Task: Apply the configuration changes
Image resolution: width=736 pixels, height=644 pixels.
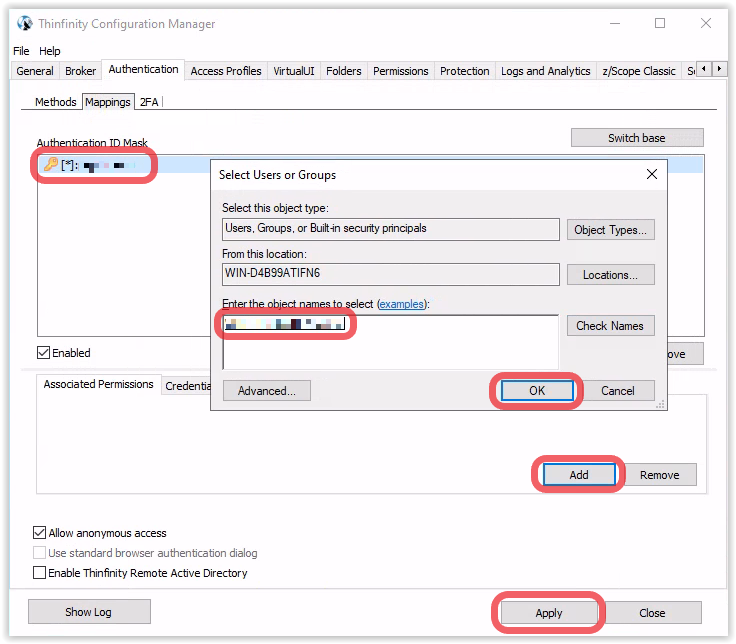Action: click(548, 613)
